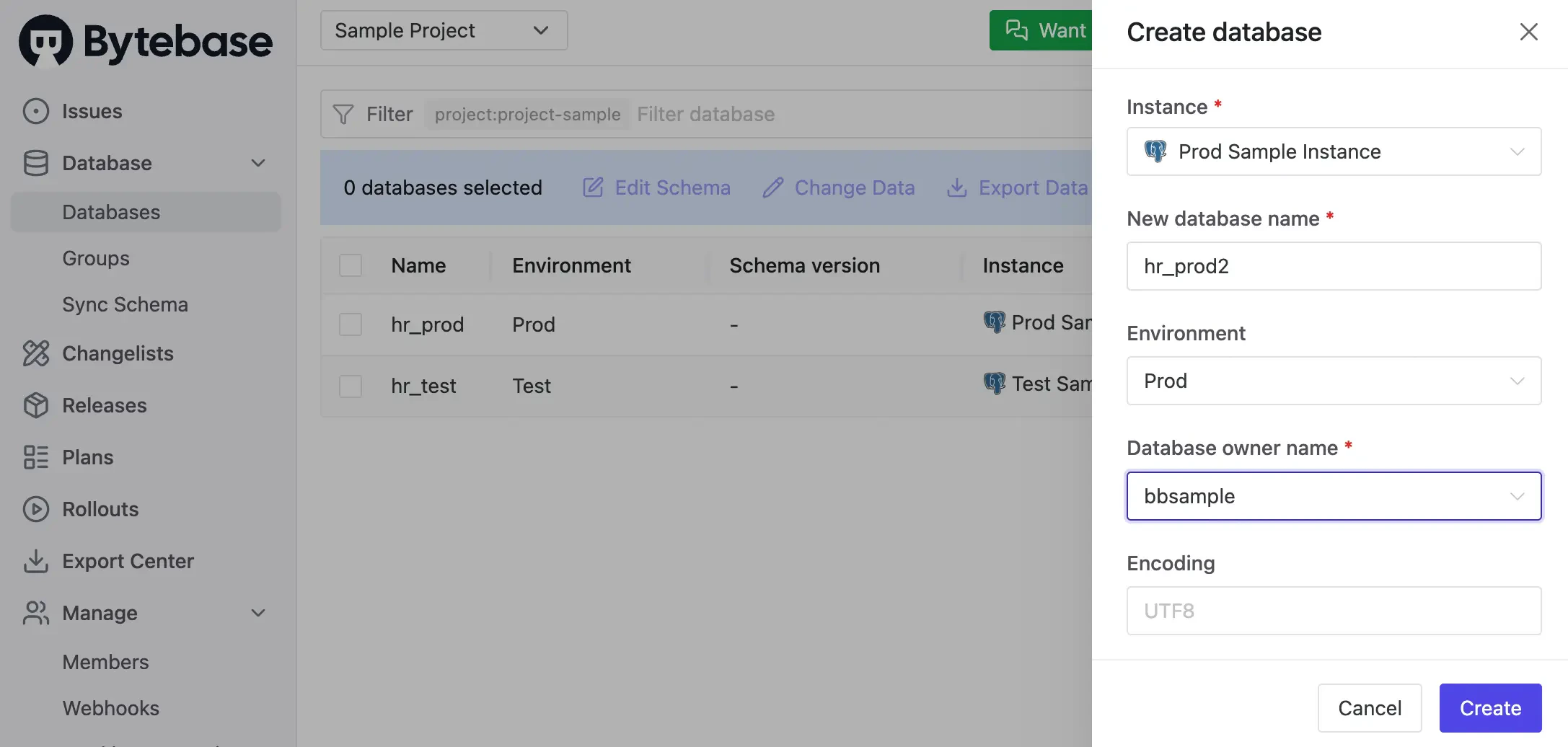Click the Plans sidebar icon

(35, 457)
